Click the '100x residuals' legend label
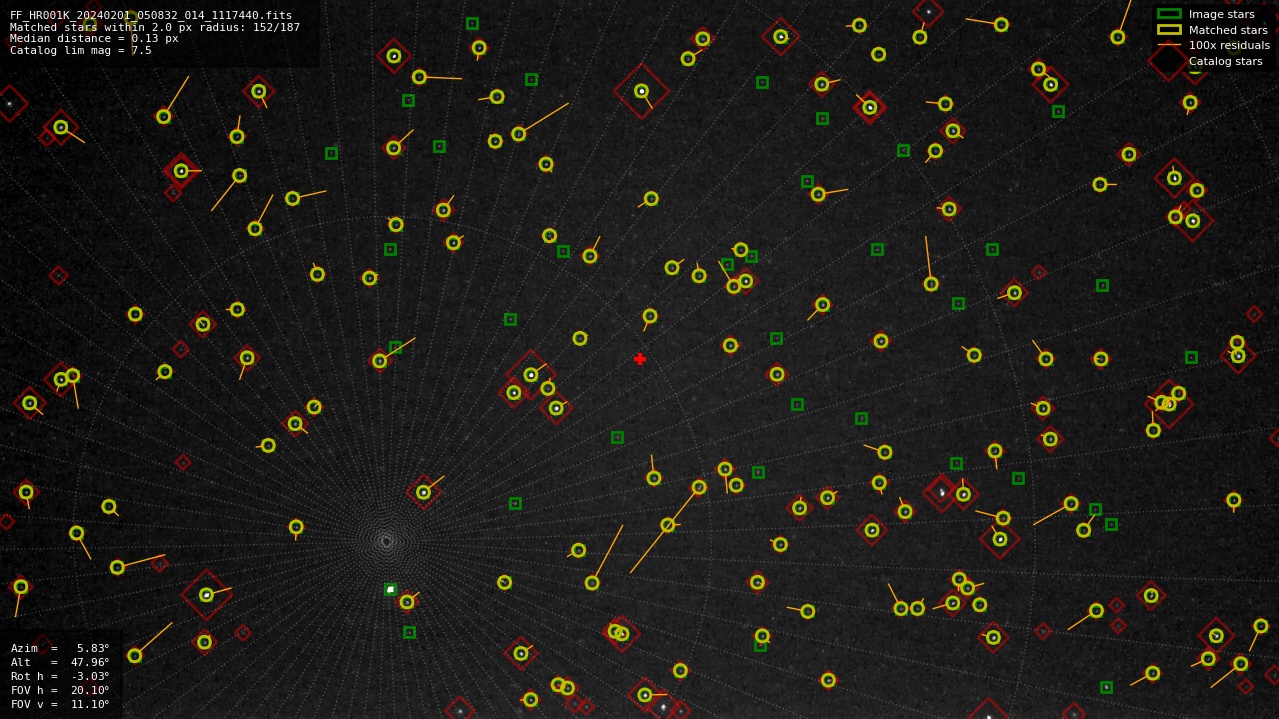Image resolution: width=1279 pixels, height=719 pixels. click(1229, 45)
